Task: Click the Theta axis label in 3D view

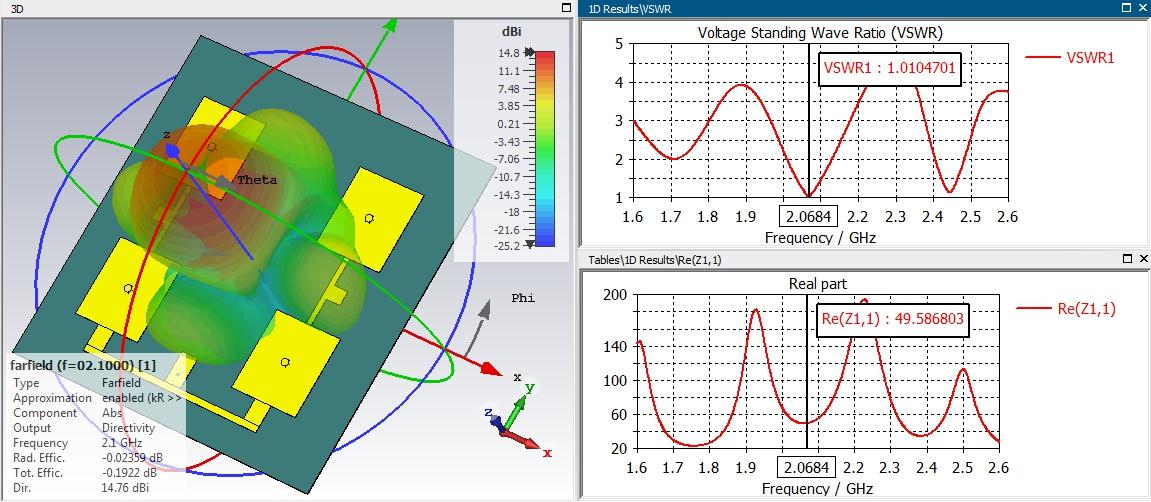Action: [257, 180]
